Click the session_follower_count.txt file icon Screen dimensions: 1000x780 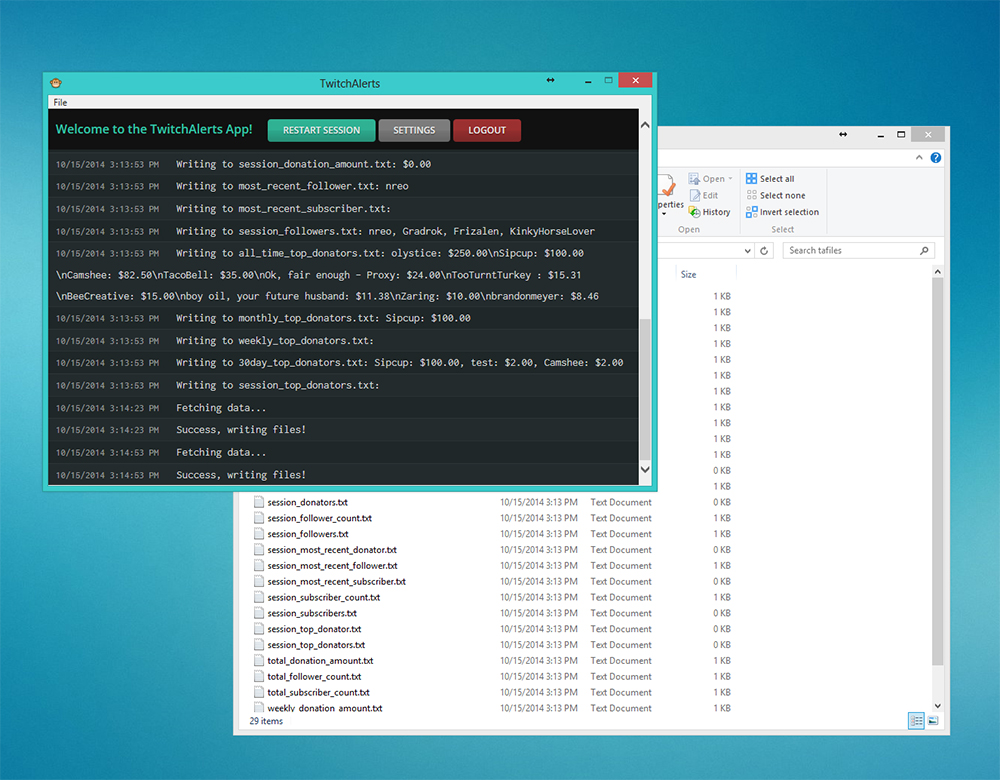pyautogui.click(x=259, y=518)
